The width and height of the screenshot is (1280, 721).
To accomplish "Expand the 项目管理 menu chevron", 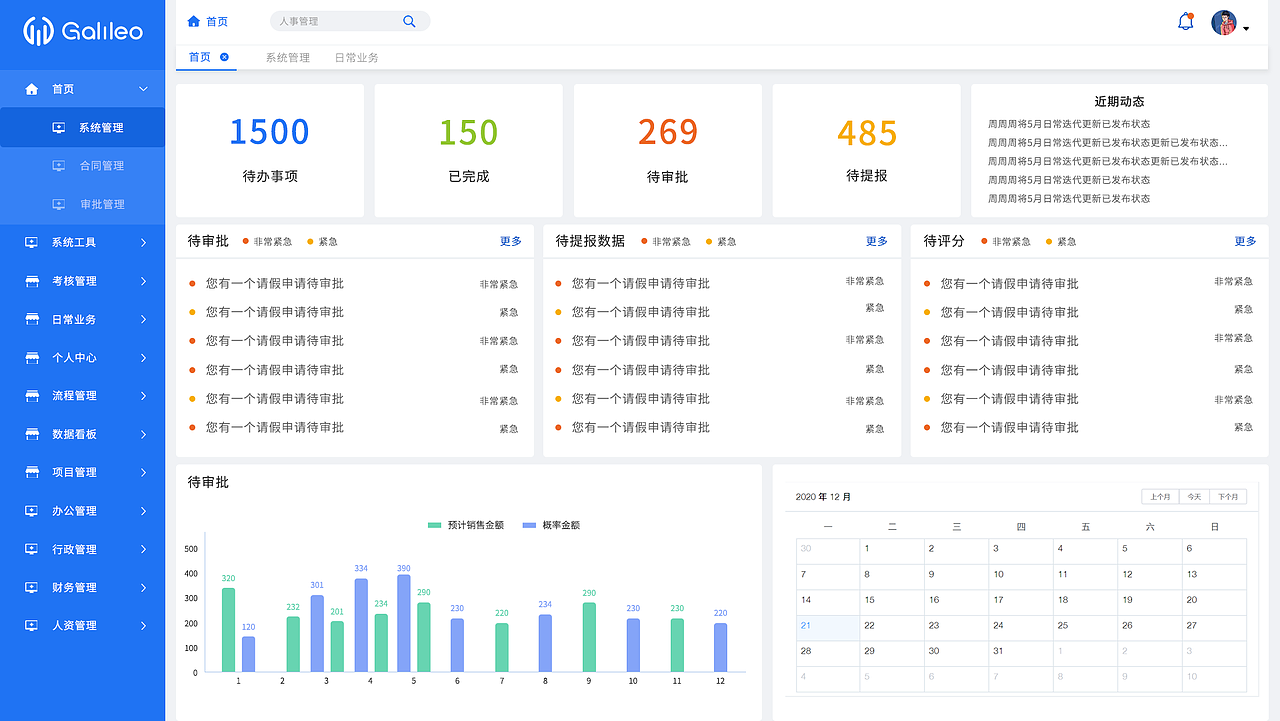I will coord(144,472).
